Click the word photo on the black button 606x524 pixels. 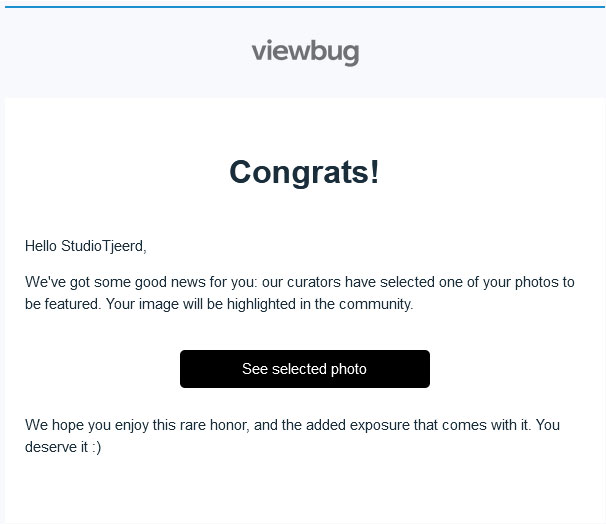(x=349, y=369)
